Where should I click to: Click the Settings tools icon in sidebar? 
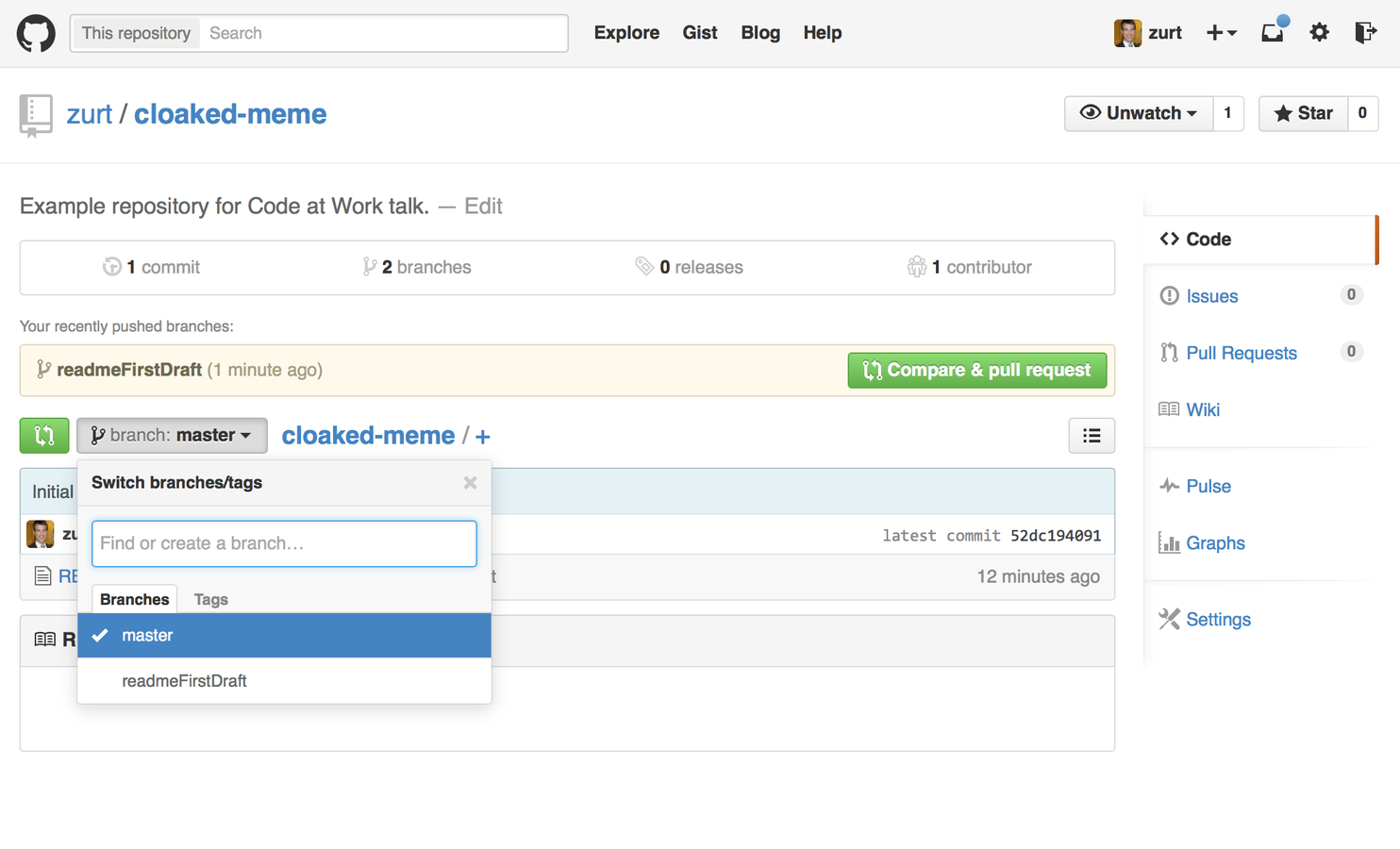[x=1170, y=619]
